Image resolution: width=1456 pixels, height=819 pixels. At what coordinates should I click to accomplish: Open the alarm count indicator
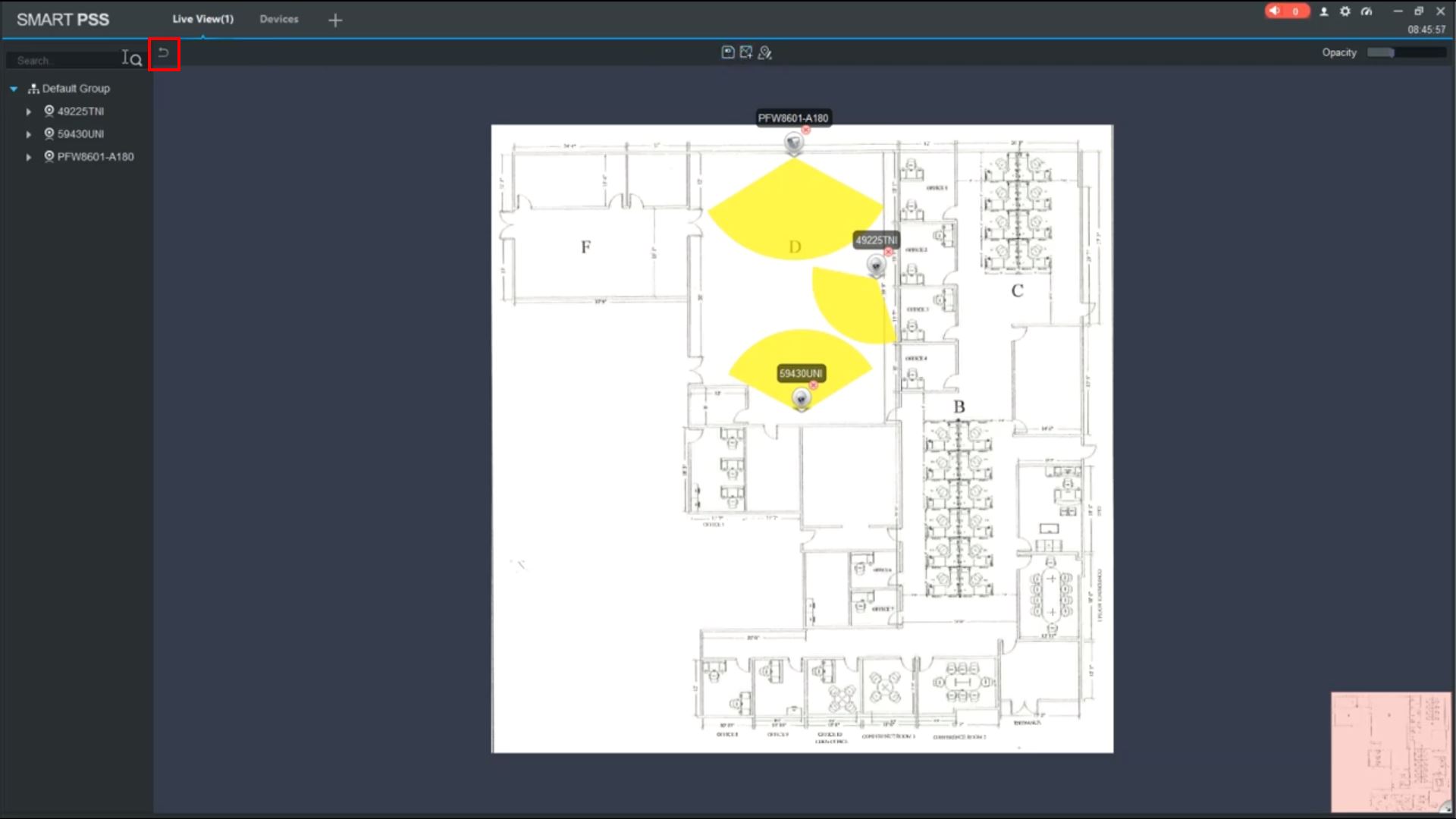[x=1287, y=11]
